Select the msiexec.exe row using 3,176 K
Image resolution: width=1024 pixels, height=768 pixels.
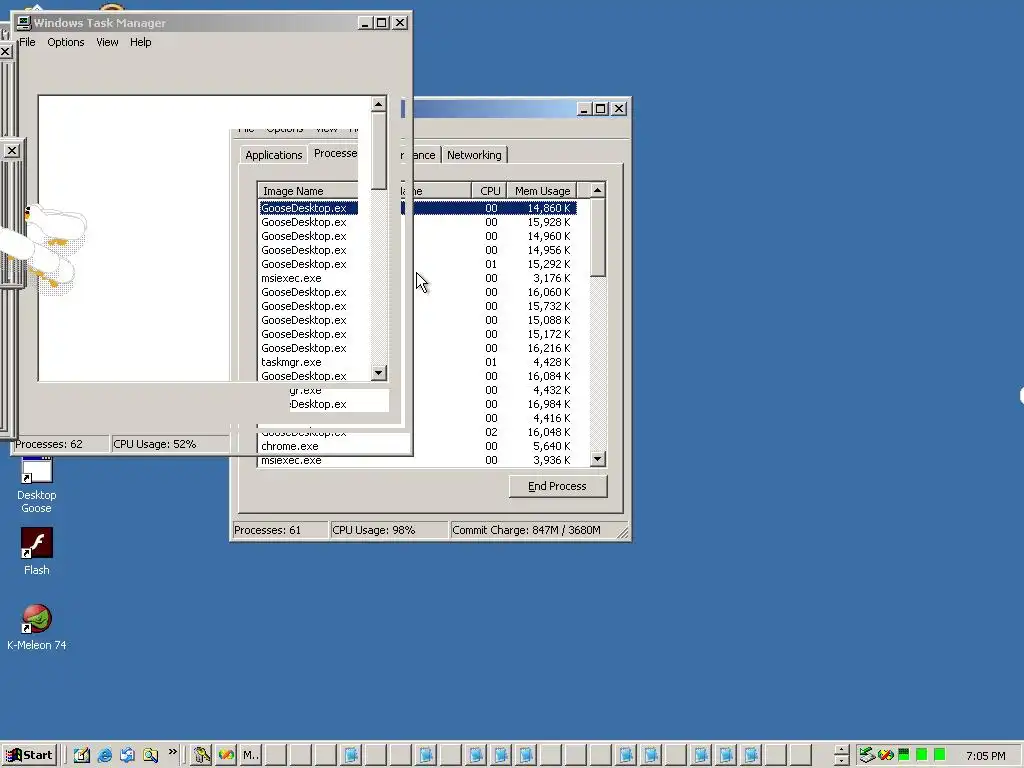tap(418, 278)
